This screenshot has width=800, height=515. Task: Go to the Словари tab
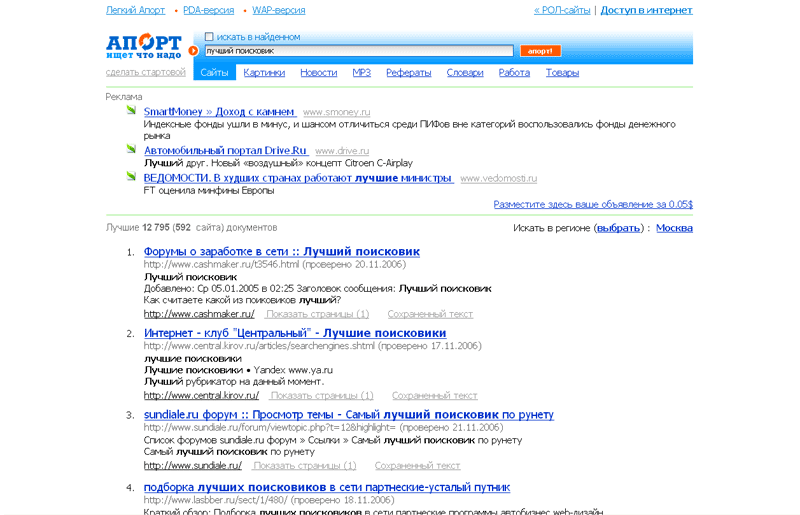[x=465, y=72]
